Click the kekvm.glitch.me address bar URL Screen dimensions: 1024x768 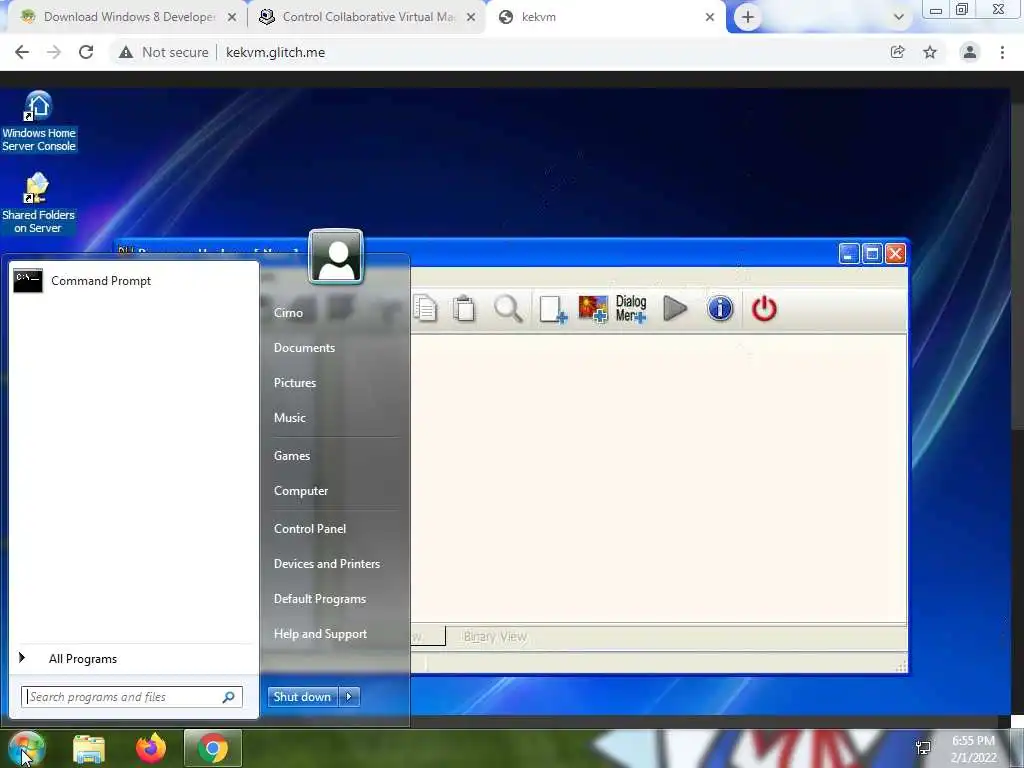pos(276,52)
